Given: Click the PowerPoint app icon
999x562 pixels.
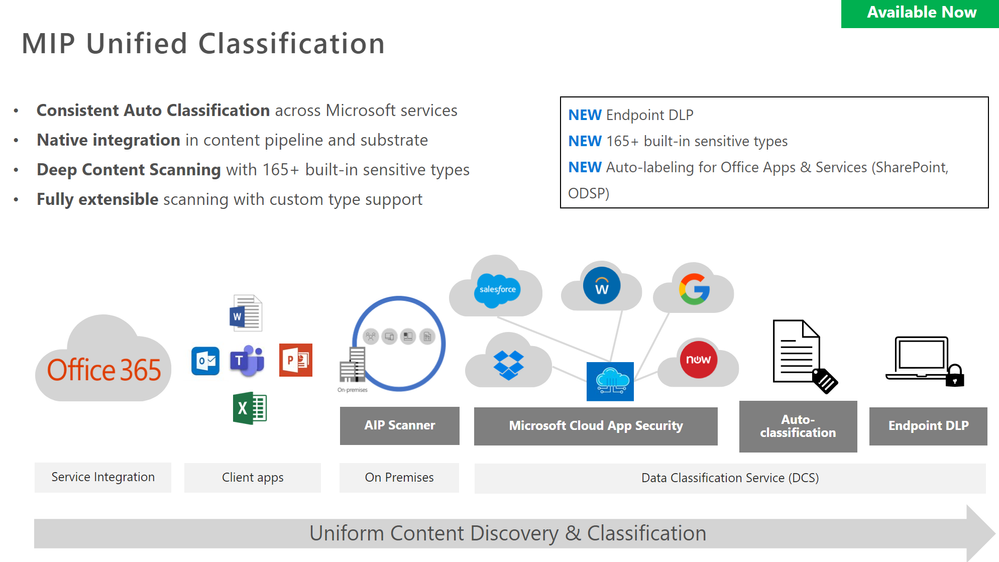Looking at the screenshot, I should click(x=296, y=360).
